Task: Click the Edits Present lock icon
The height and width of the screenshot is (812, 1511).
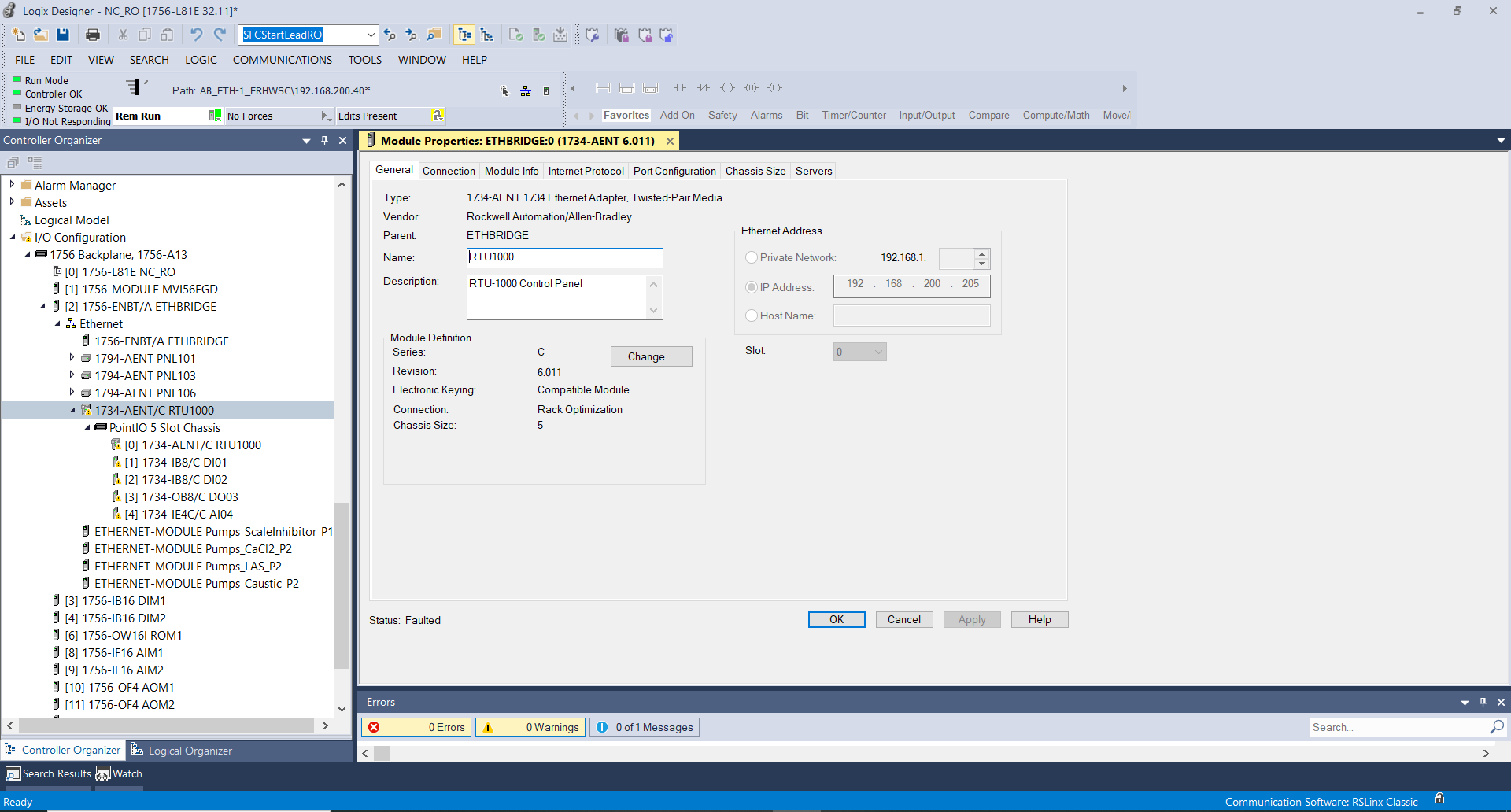Action: point(438,116)
